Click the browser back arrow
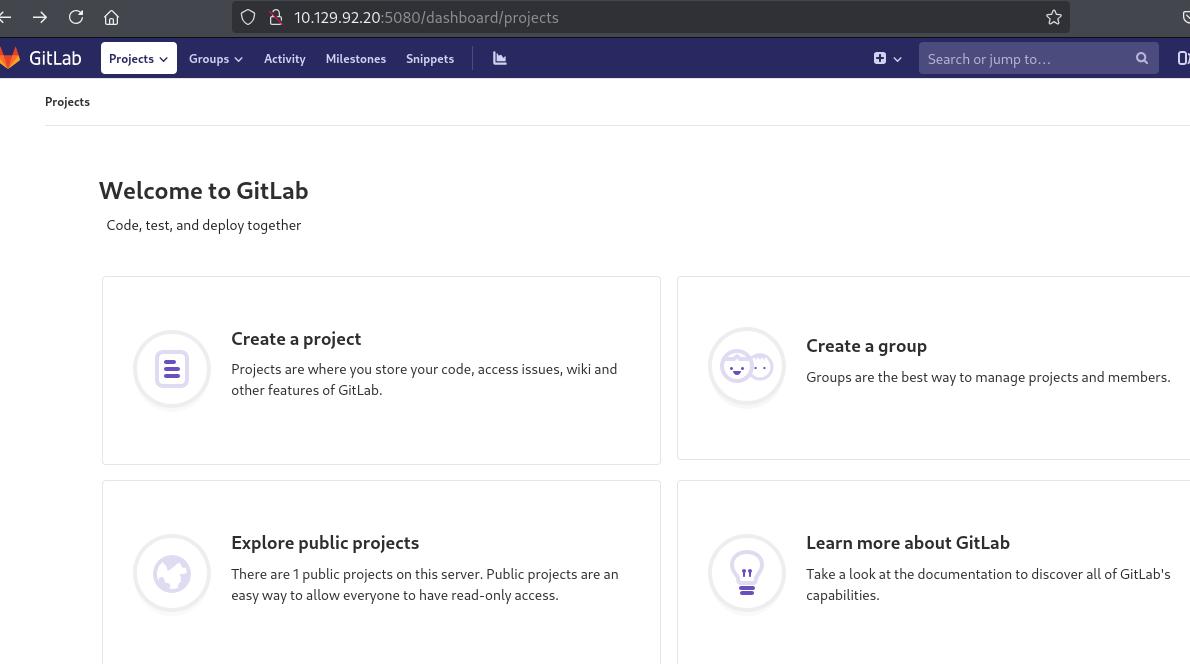The width and height of the screenshot is (1190, 664). click(5, 17)
